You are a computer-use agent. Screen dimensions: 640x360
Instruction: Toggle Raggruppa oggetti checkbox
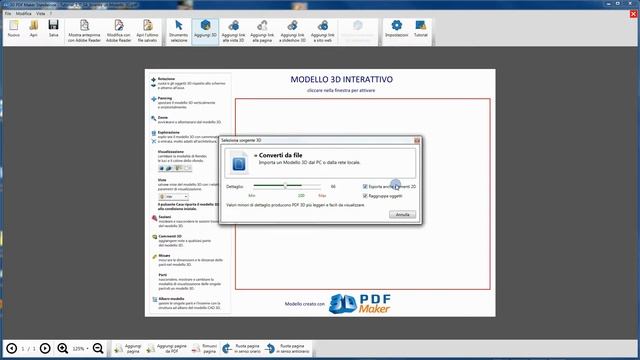(x=365, y=196)
